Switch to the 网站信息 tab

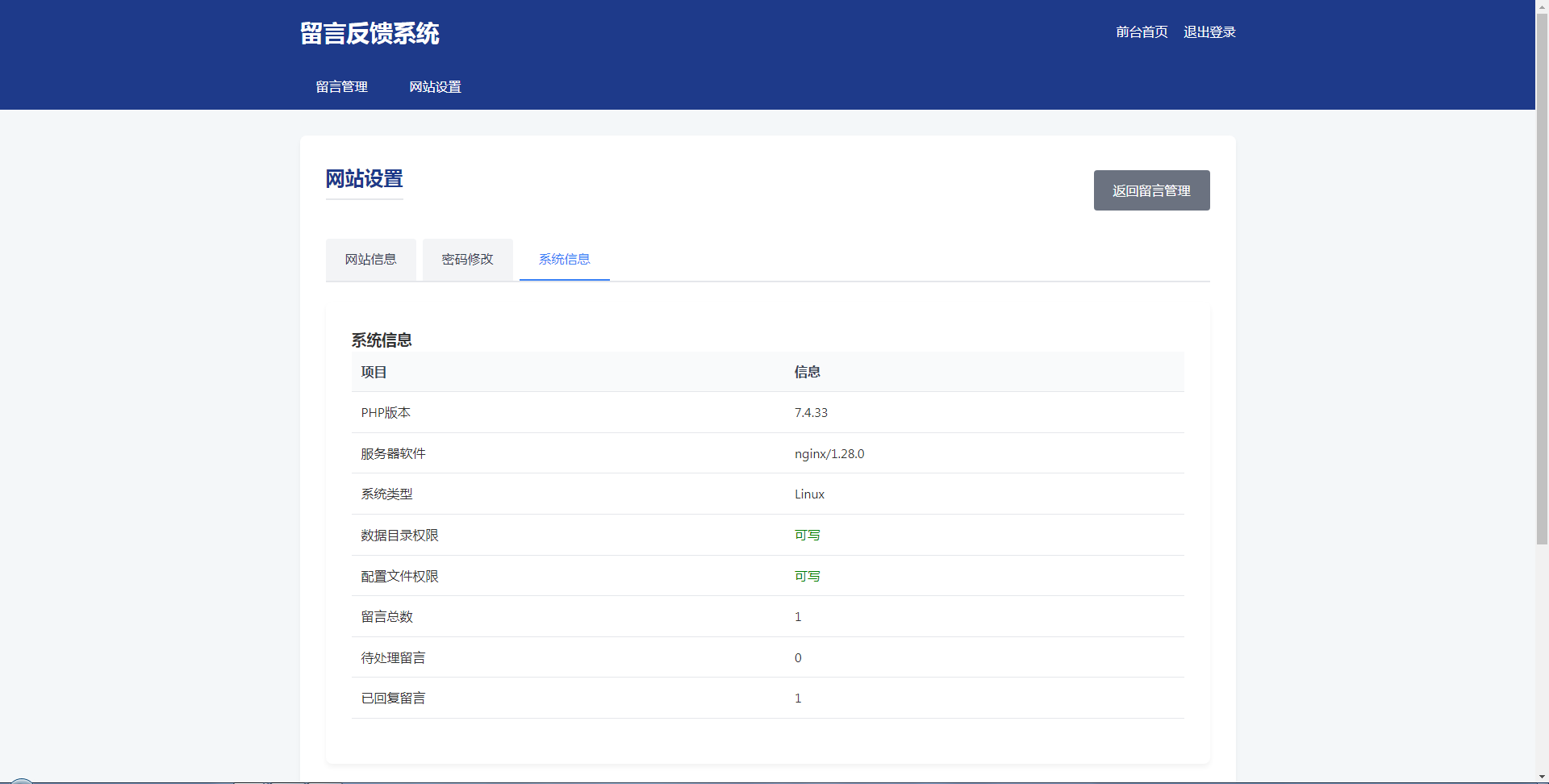tap(370, 260)
